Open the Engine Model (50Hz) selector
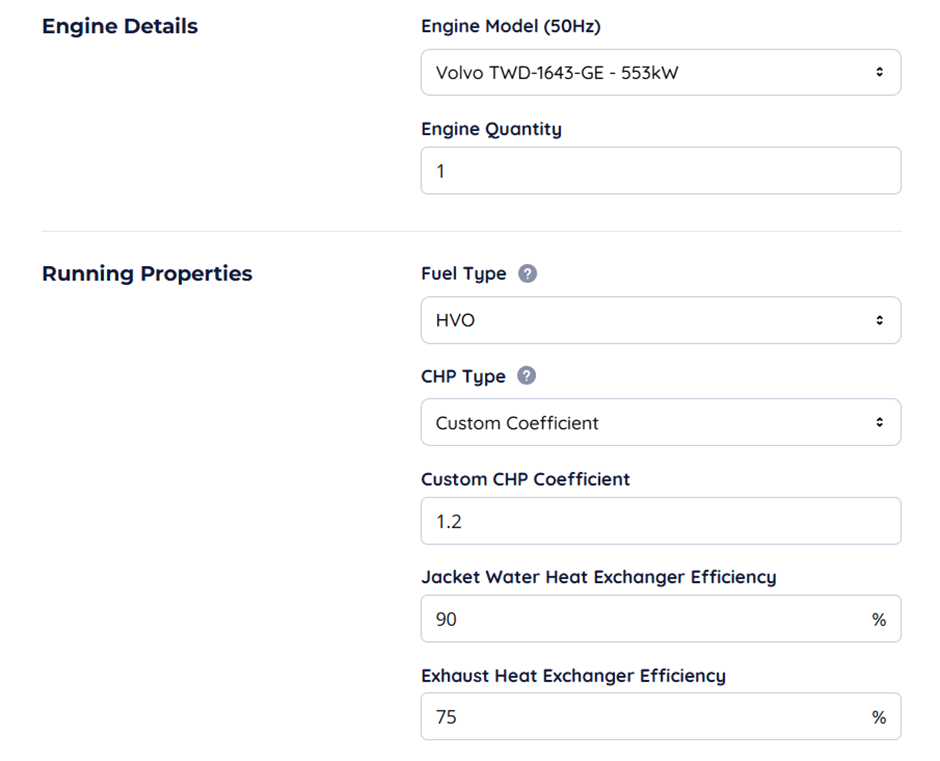The width and height of the screenshot is (940, 761). pyautogui.click(x=660, y=71)
